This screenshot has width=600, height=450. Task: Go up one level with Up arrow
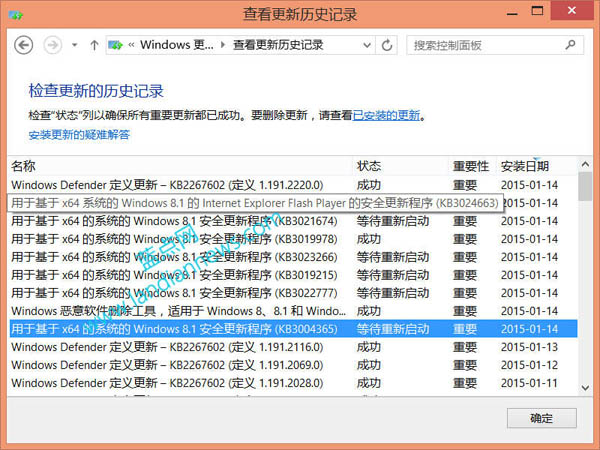(94, 45)
